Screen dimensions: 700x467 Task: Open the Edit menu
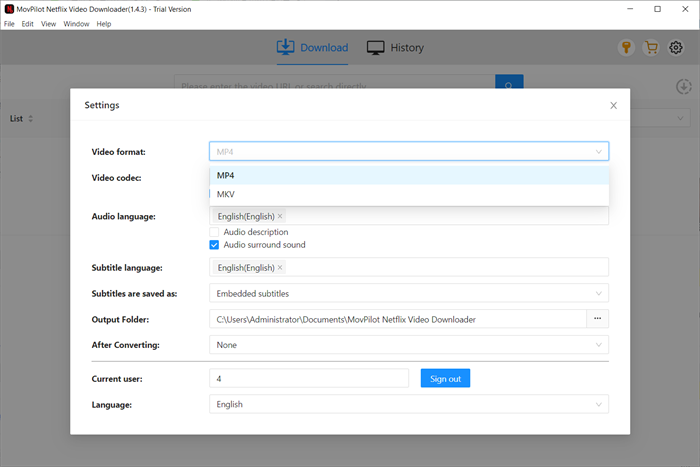point(28,24)
